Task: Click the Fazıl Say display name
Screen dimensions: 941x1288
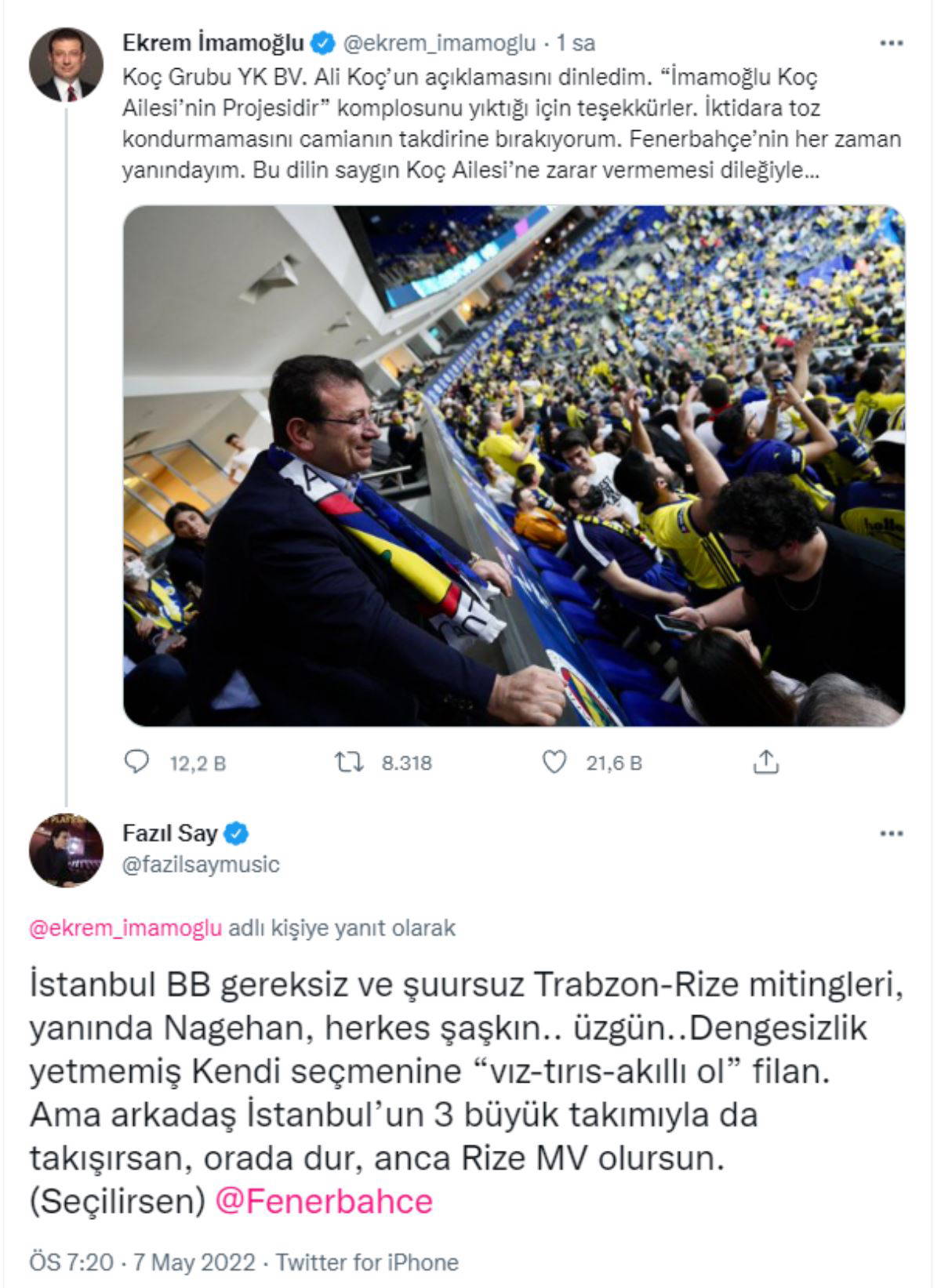Action: [170, 833]
